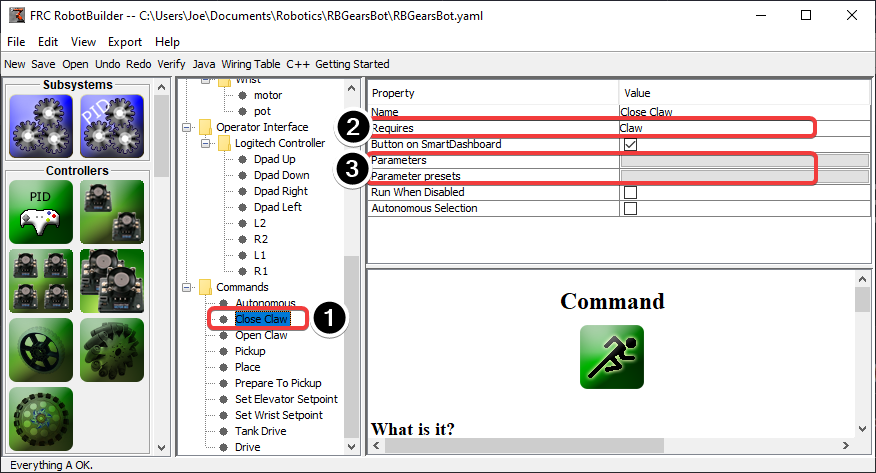Image resolution: width=876 pixels, height=473 pixels.
Task: Pick the four-motor controller palette icon
Action: pyautogui.click(x=42, y=280)
